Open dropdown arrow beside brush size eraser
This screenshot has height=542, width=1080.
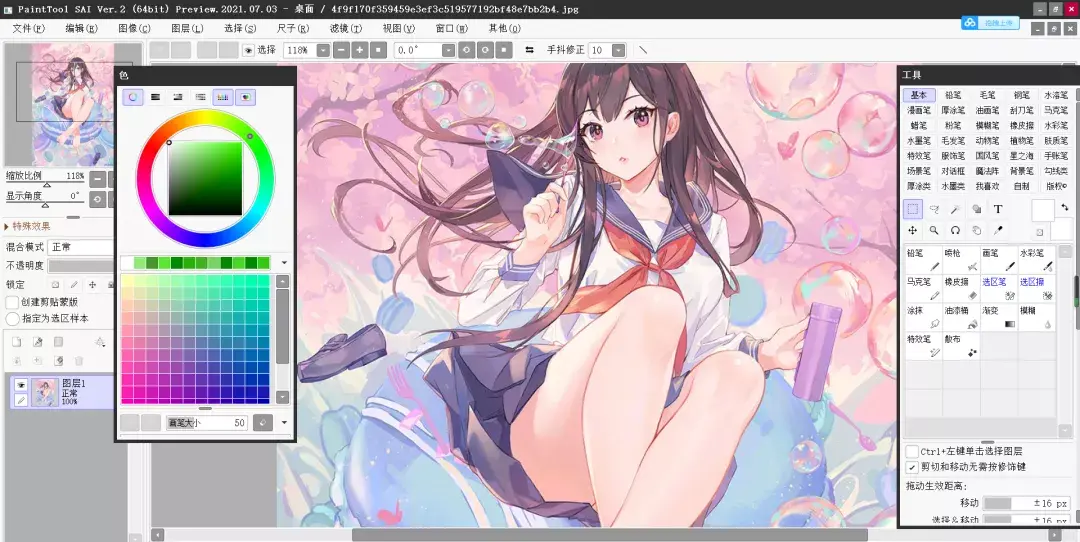pyautogui.click(x=284, y=423)
